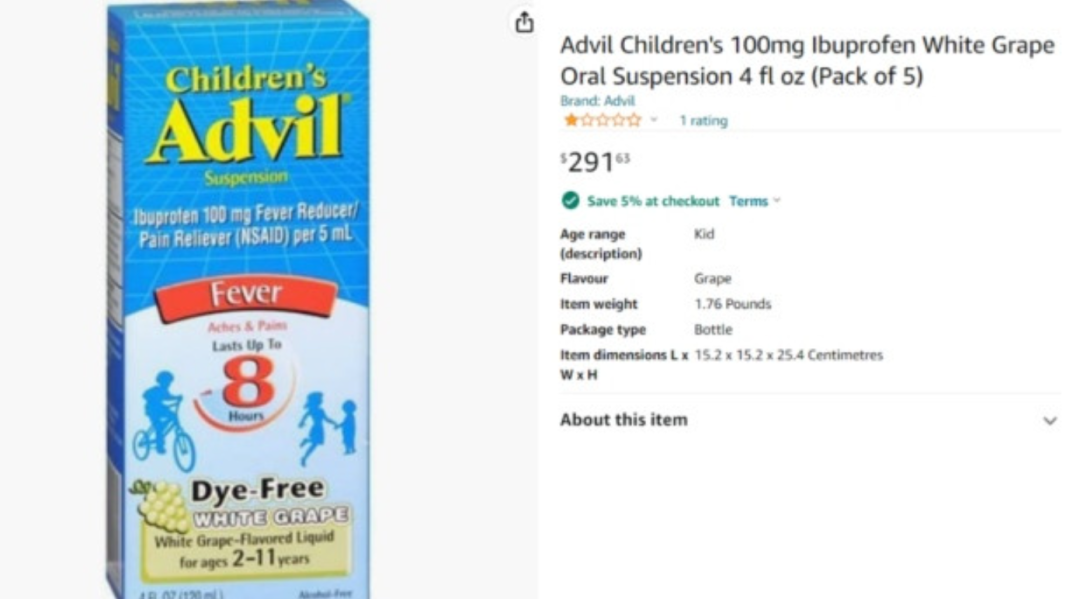Viewport: 1080px width, 599px height.
Task: Open the 1 rating reviews link
Action: [703, 120]
